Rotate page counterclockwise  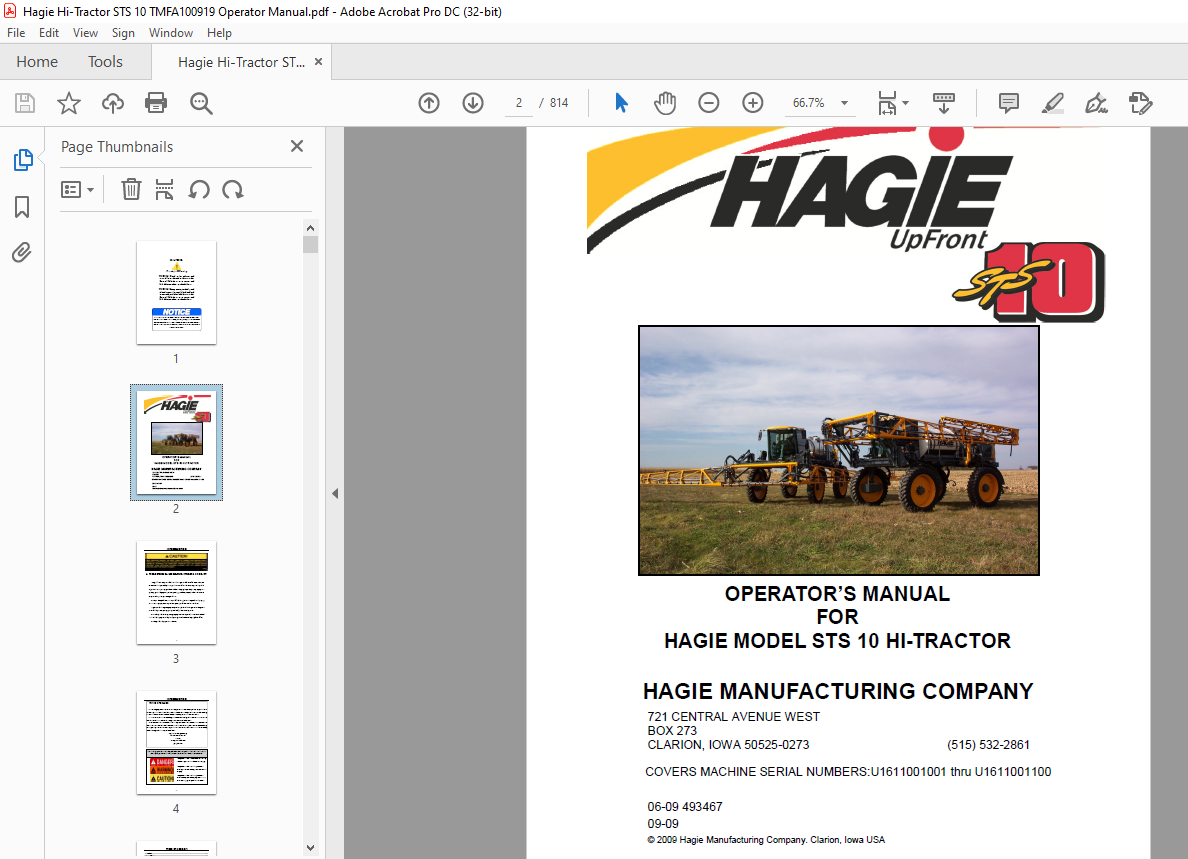click(x=199, y=189)
